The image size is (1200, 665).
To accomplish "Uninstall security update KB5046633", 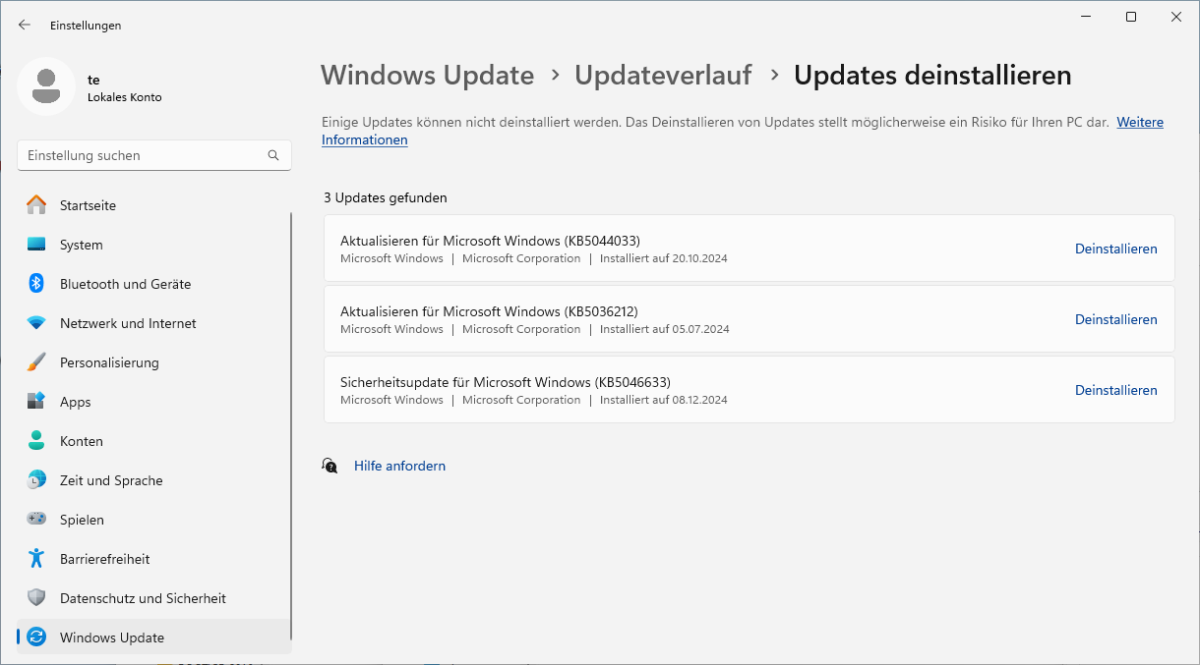I will tap(1116, 390).
